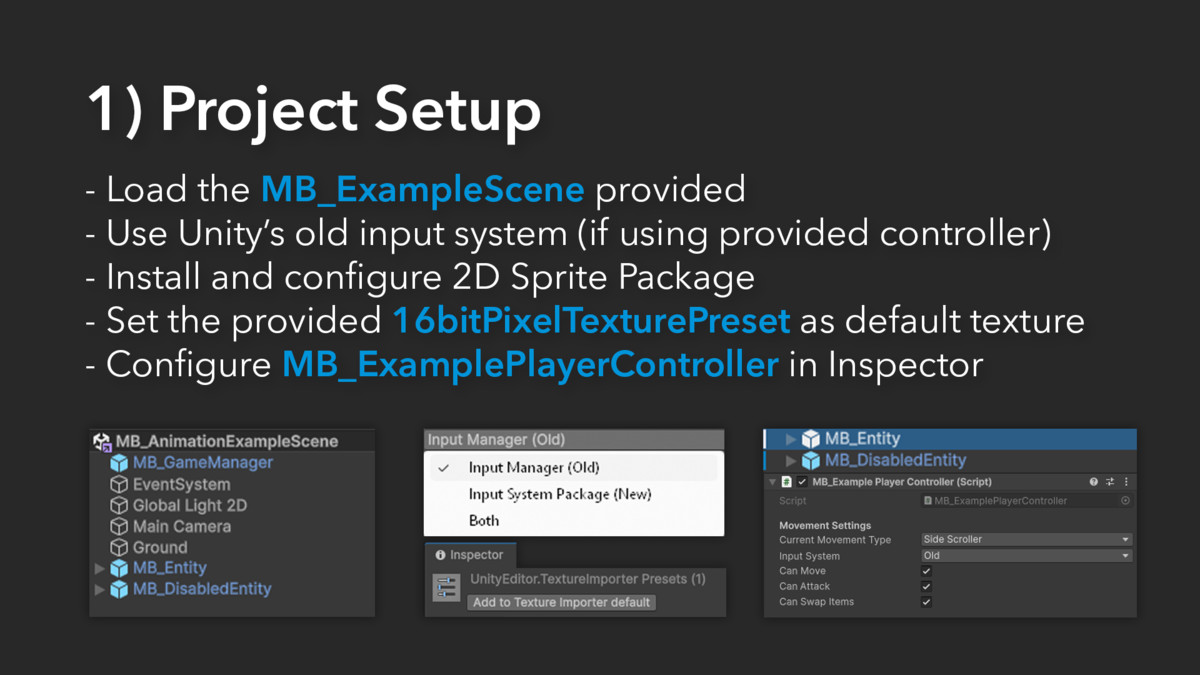Expand MB_Entity in the scene hierarchy
1200x675 pixels.
(100, 568)
